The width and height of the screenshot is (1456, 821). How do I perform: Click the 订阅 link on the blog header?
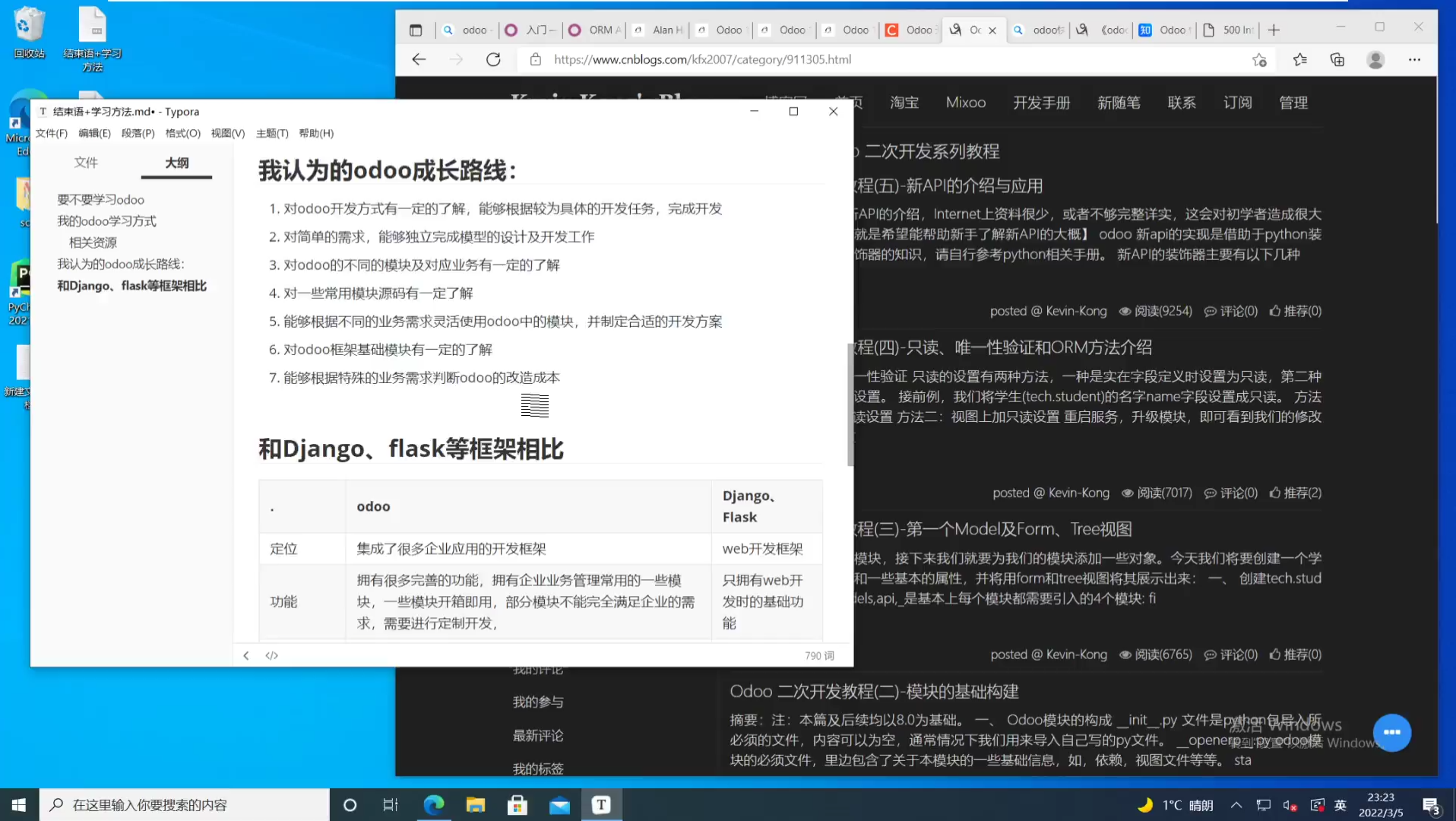[1237, 102]
